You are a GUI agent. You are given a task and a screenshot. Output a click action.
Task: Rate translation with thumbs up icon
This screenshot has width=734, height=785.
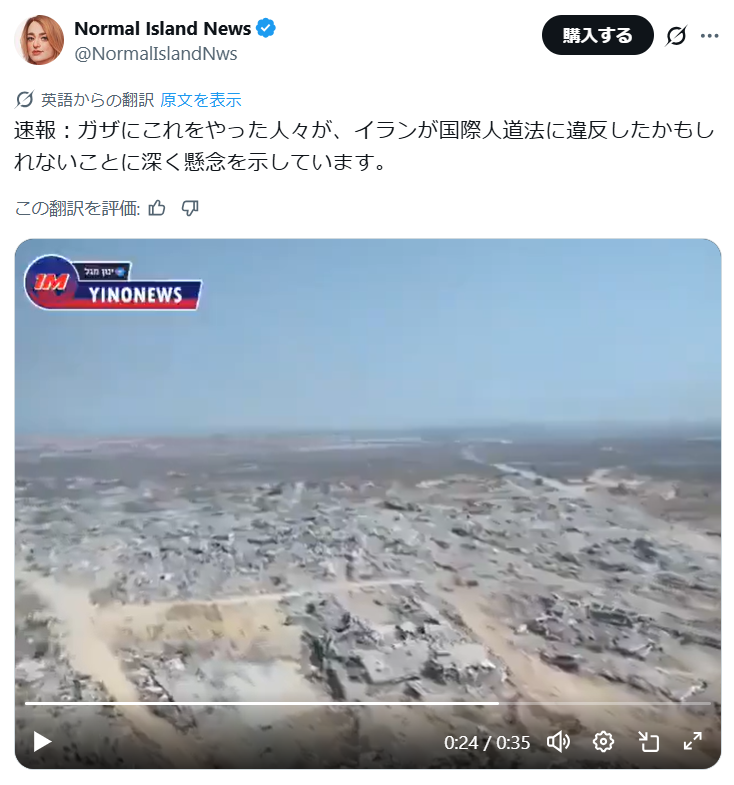click(157, 208)
